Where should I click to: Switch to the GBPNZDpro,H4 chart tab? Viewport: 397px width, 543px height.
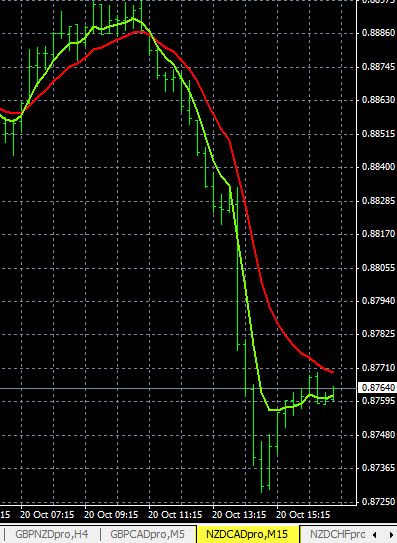click(x=51, y=534)
